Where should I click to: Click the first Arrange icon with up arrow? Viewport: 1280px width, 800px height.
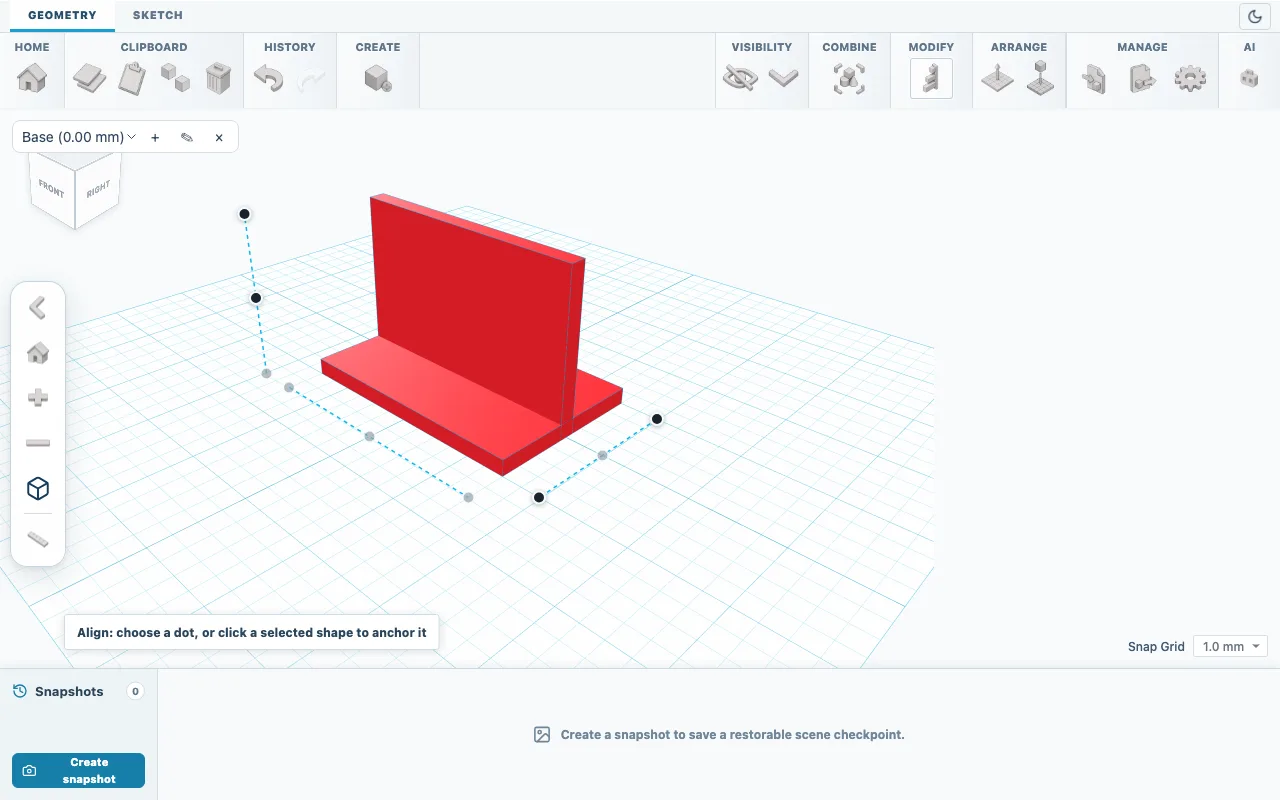[x=997, y=78]
